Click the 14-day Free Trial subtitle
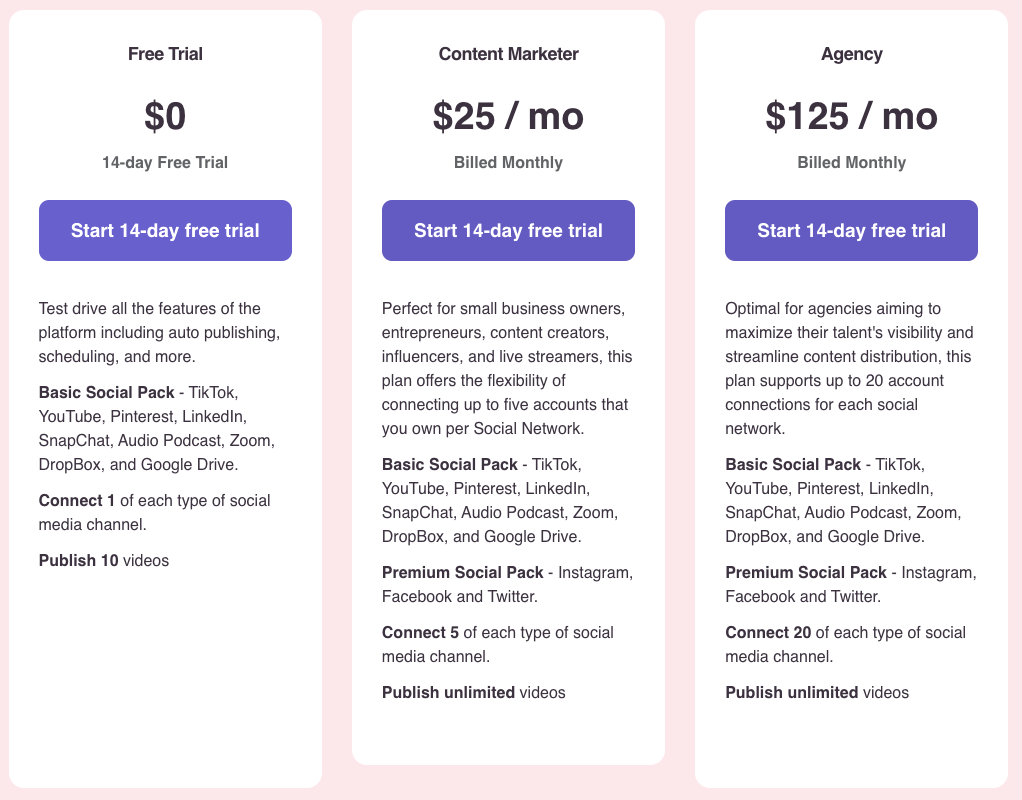 (x=165, y=161)
